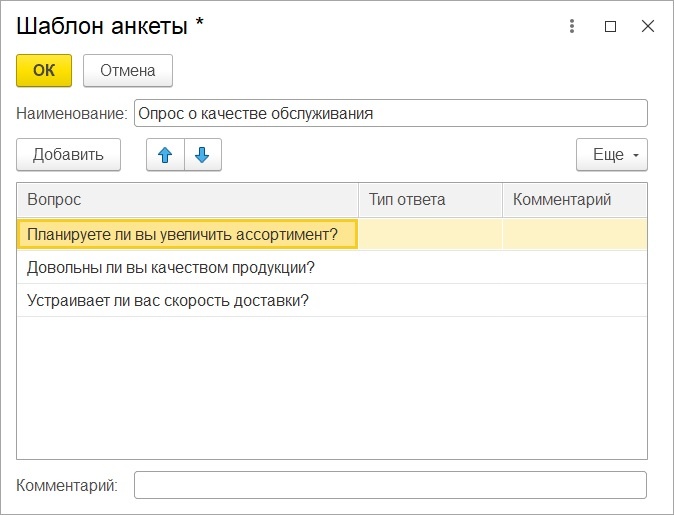Move the selected question down with the arrow
This screenshot has width=674, height=515.
(x=202, y=155)
